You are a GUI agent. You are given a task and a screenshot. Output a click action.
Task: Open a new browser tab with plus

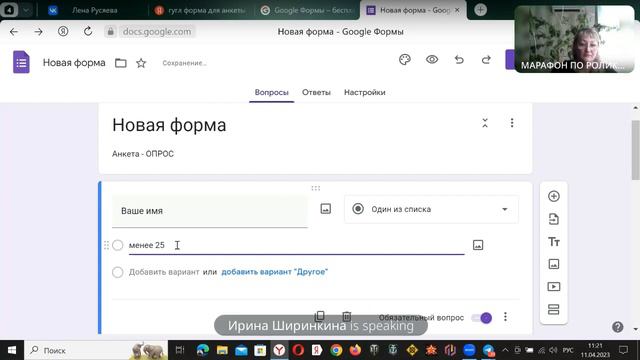(x=480, y=10)
